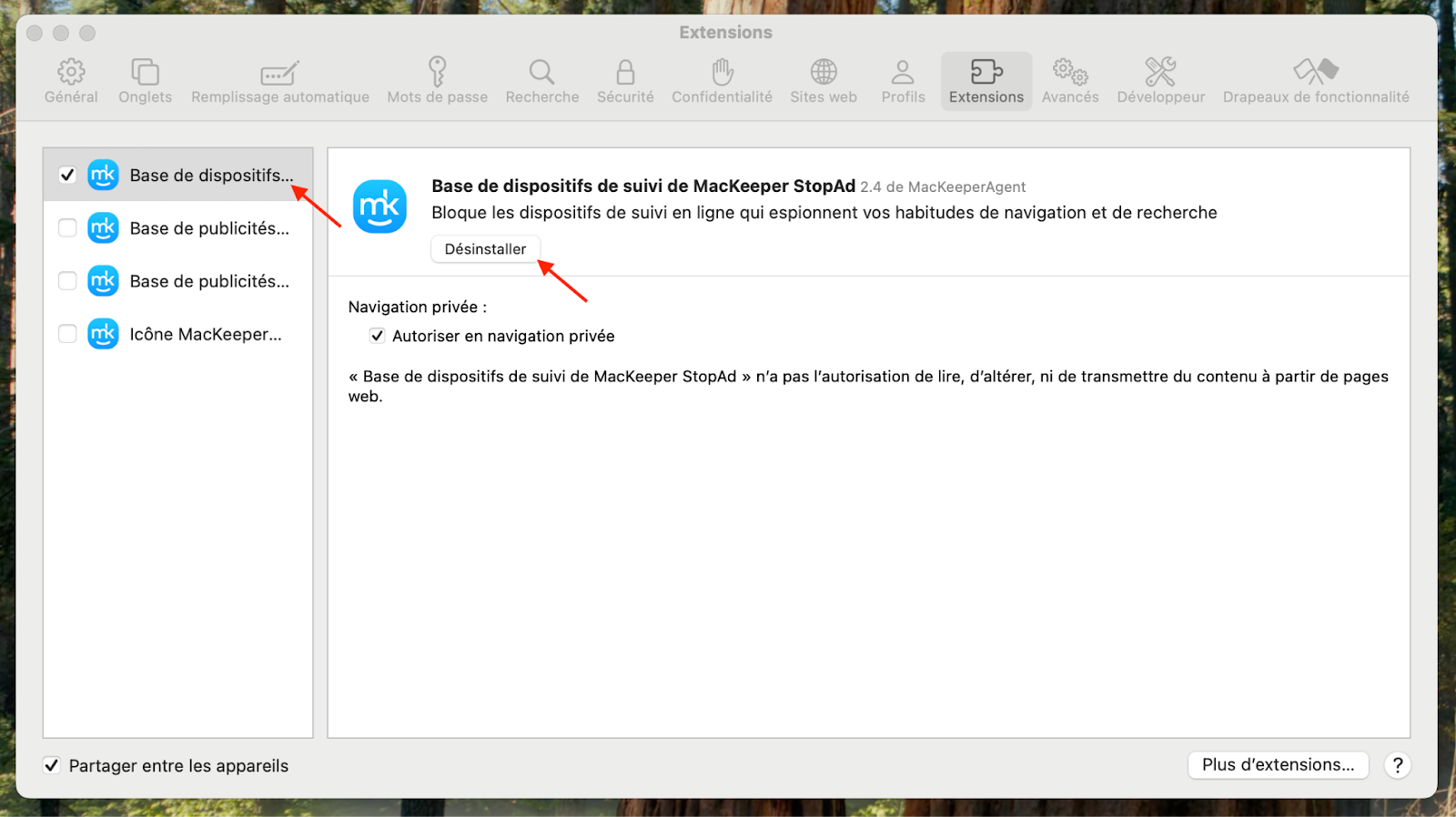Open Drapeaux de fonctionnalité flags icon
This screenshot has height=817, width=1456.
click(x=1316, y=71)
